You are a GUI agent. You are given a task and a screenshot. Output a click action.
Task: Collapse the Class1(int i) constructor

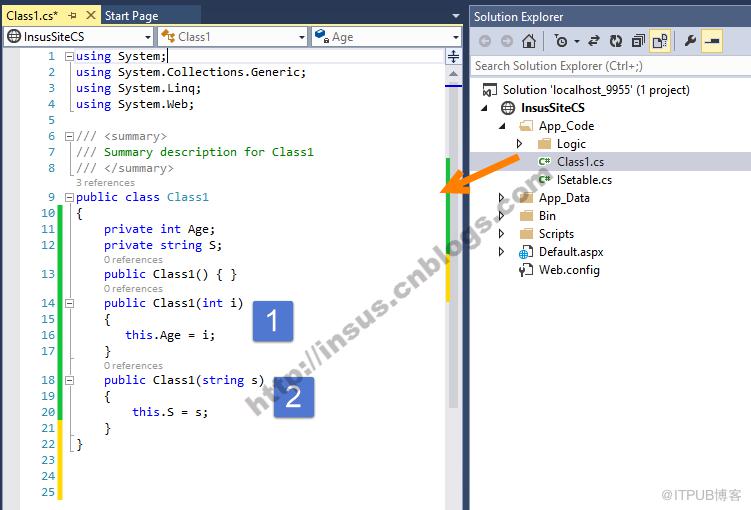(69, 303)
